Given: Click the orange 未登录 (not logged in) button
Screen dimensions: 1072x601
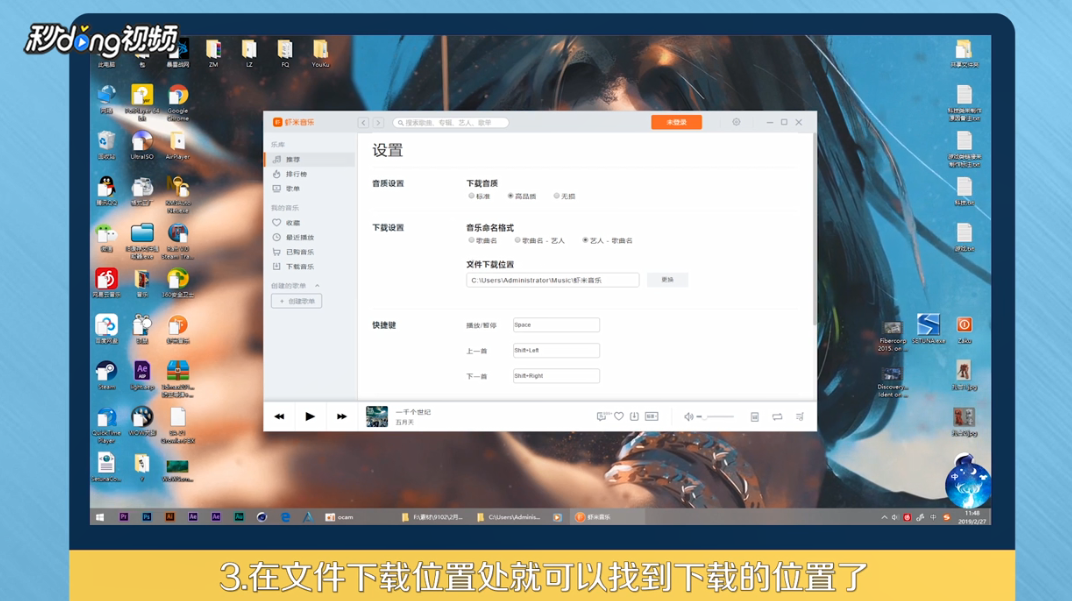Looking at the screenshot, I should point(676,122).
